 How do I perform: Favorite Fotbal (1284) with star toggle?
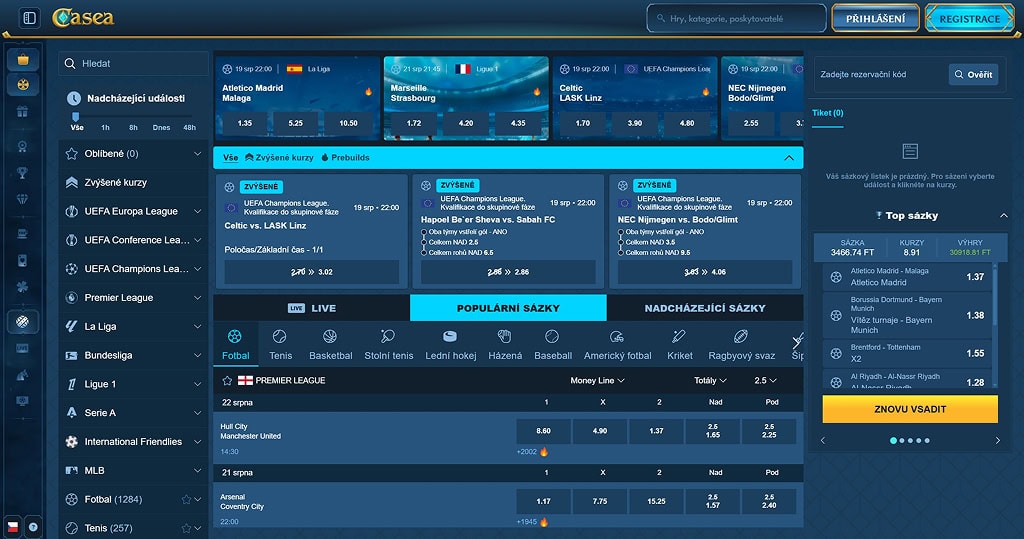coord(186,499)
